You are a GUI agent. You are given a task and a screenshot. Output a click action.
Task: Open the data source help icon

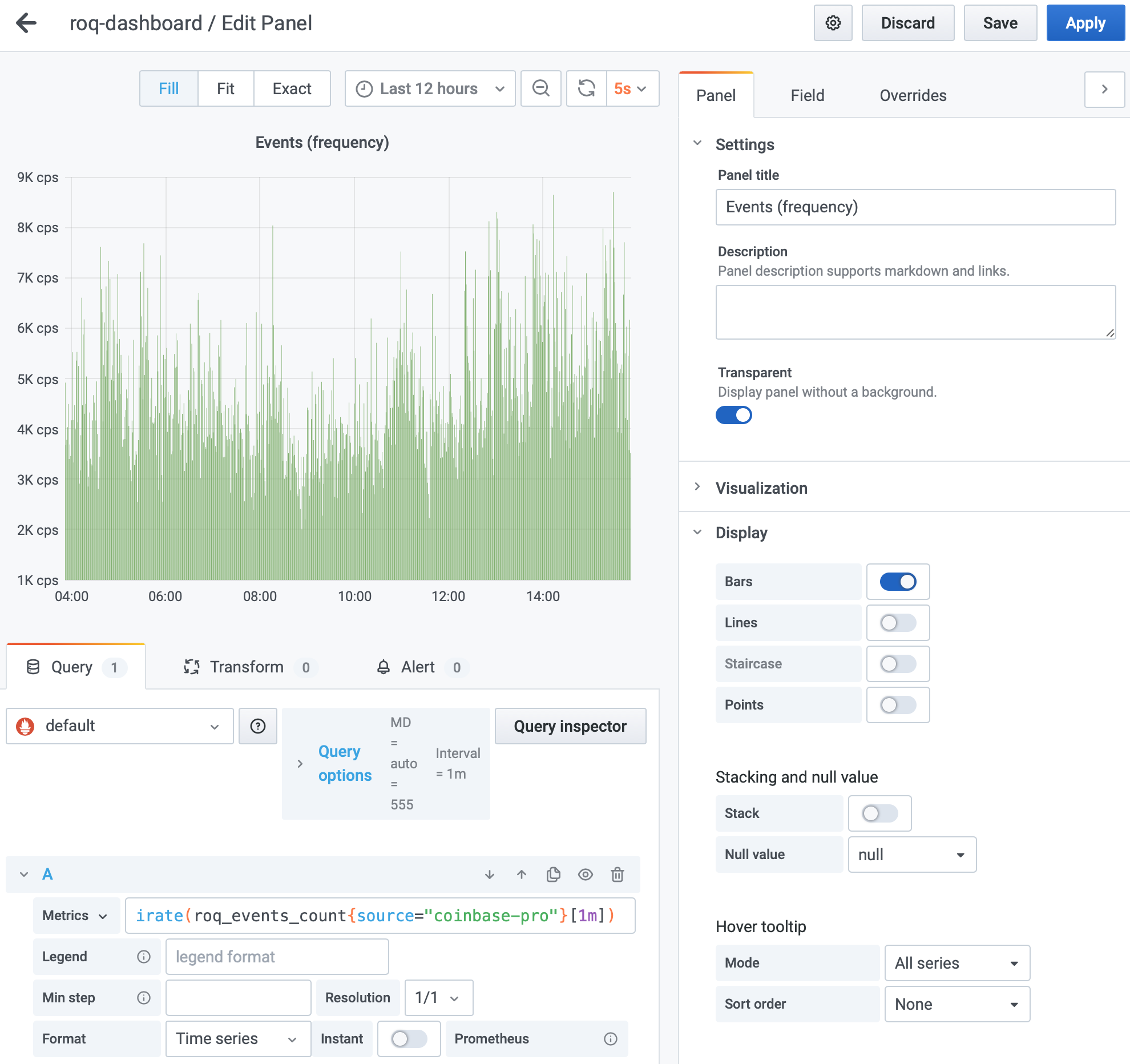click(x=258, y=726)
